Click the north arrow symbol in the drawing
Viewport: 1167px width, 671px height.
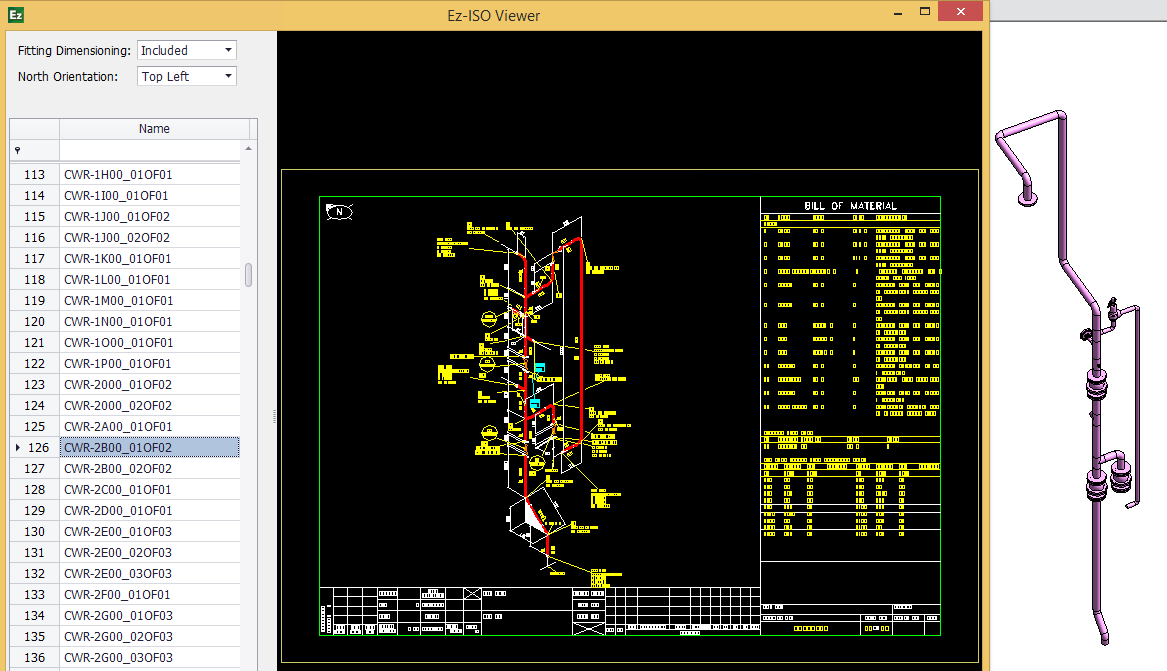(x=339, y=212)
